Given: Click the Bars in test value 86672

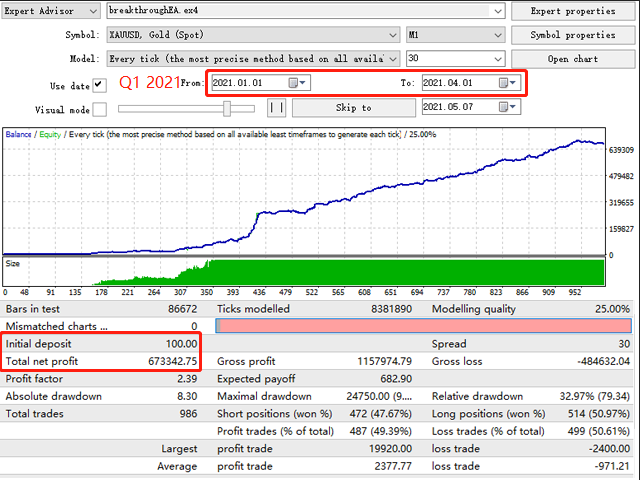Looking at the screenshot, I should (x=182, y=309).
